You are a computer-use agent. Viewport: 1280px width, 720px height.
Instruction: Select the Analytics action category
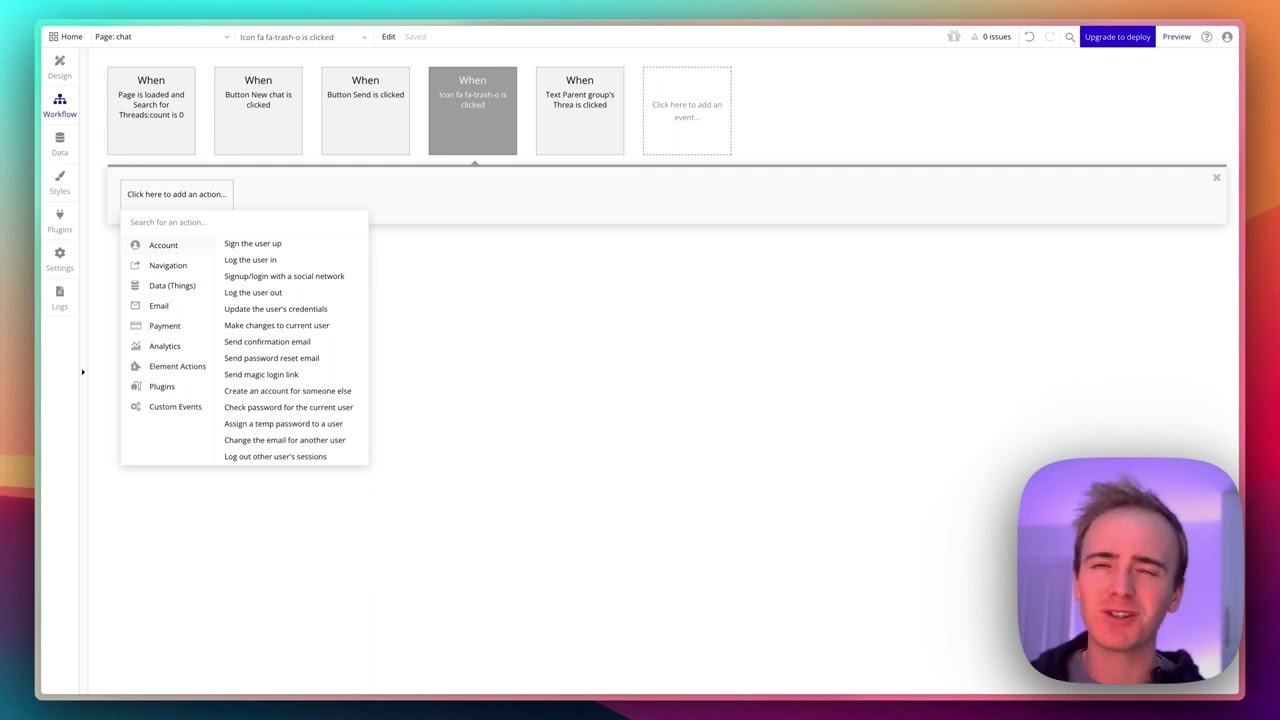pyautogui.click(x=168, y=346)
